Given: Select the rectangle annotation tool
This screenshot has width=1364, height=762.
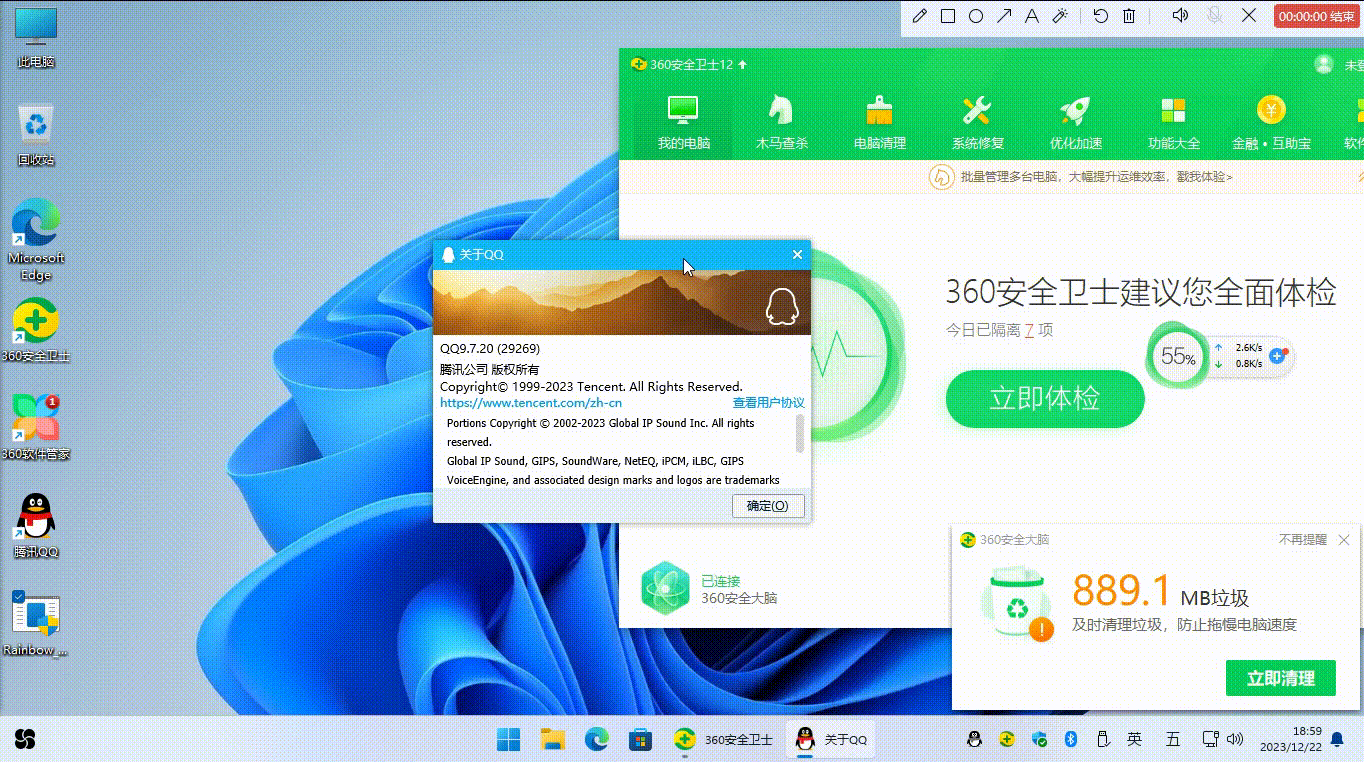Looking at the screenshot, I should click(948, 16).
